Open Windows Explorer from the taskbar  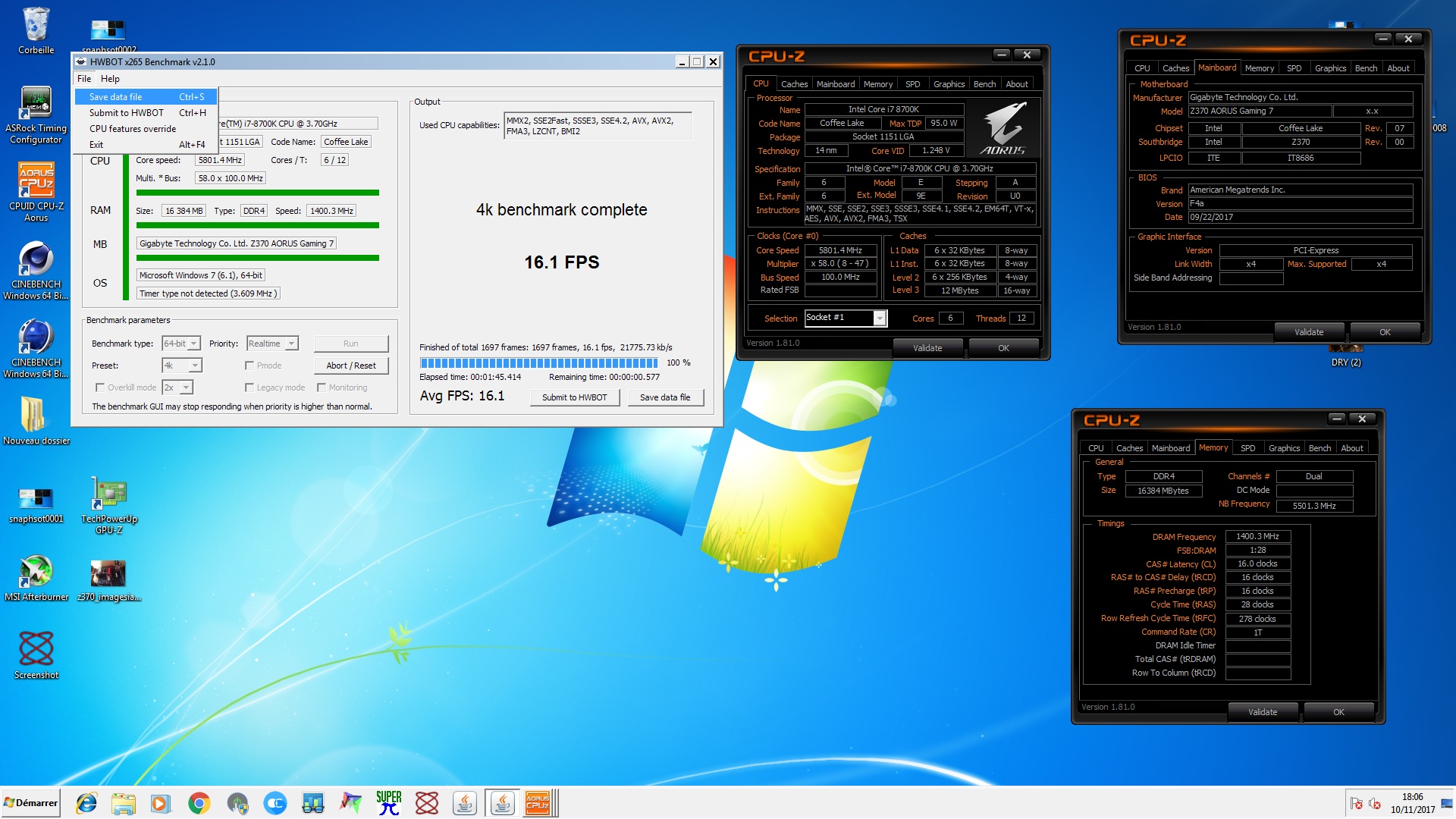[x=124, y=803]
